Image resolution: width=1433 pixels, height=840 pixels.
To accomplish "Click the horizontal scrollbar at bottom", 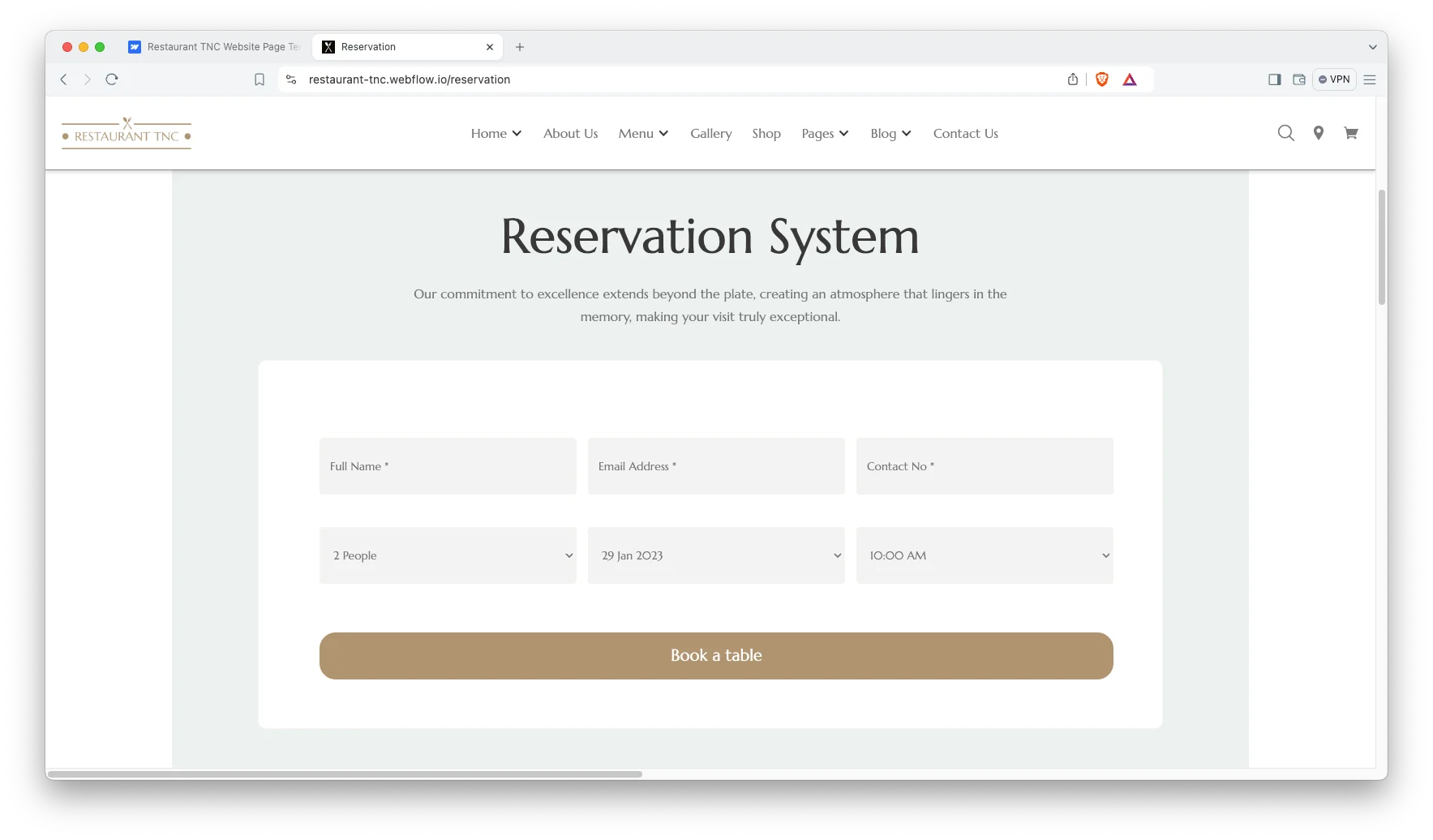I will [x=345, y=774].
